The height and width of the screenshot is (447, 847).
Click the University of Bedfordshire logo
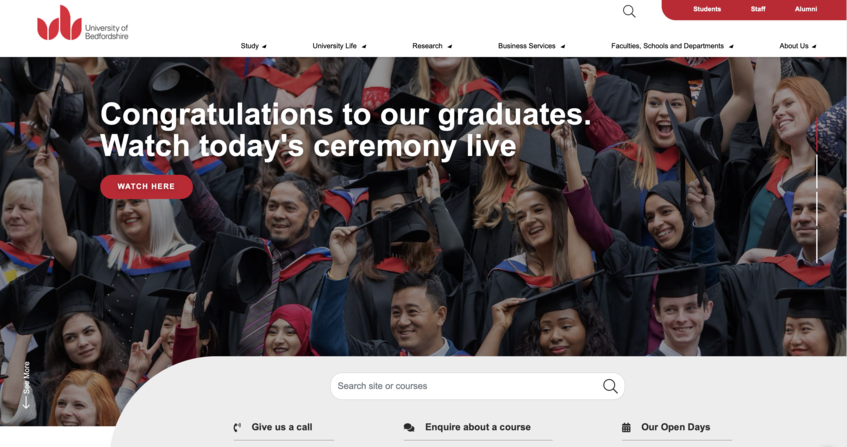click(x=83, y=23)
